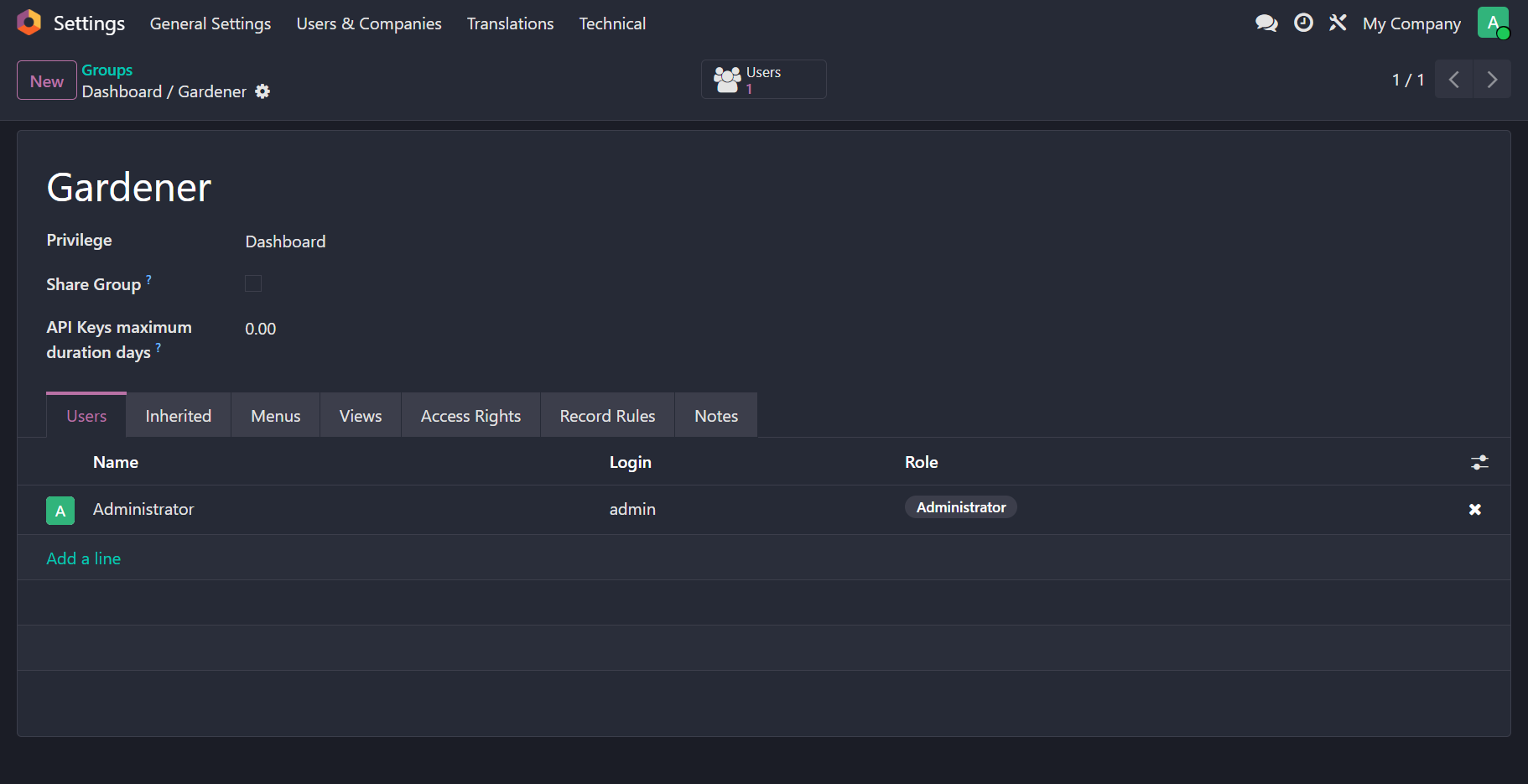Open the My Company switcher
The height and width of the screenshot is (784, 1528).
pyautogui.click(x=1411, y=23)
